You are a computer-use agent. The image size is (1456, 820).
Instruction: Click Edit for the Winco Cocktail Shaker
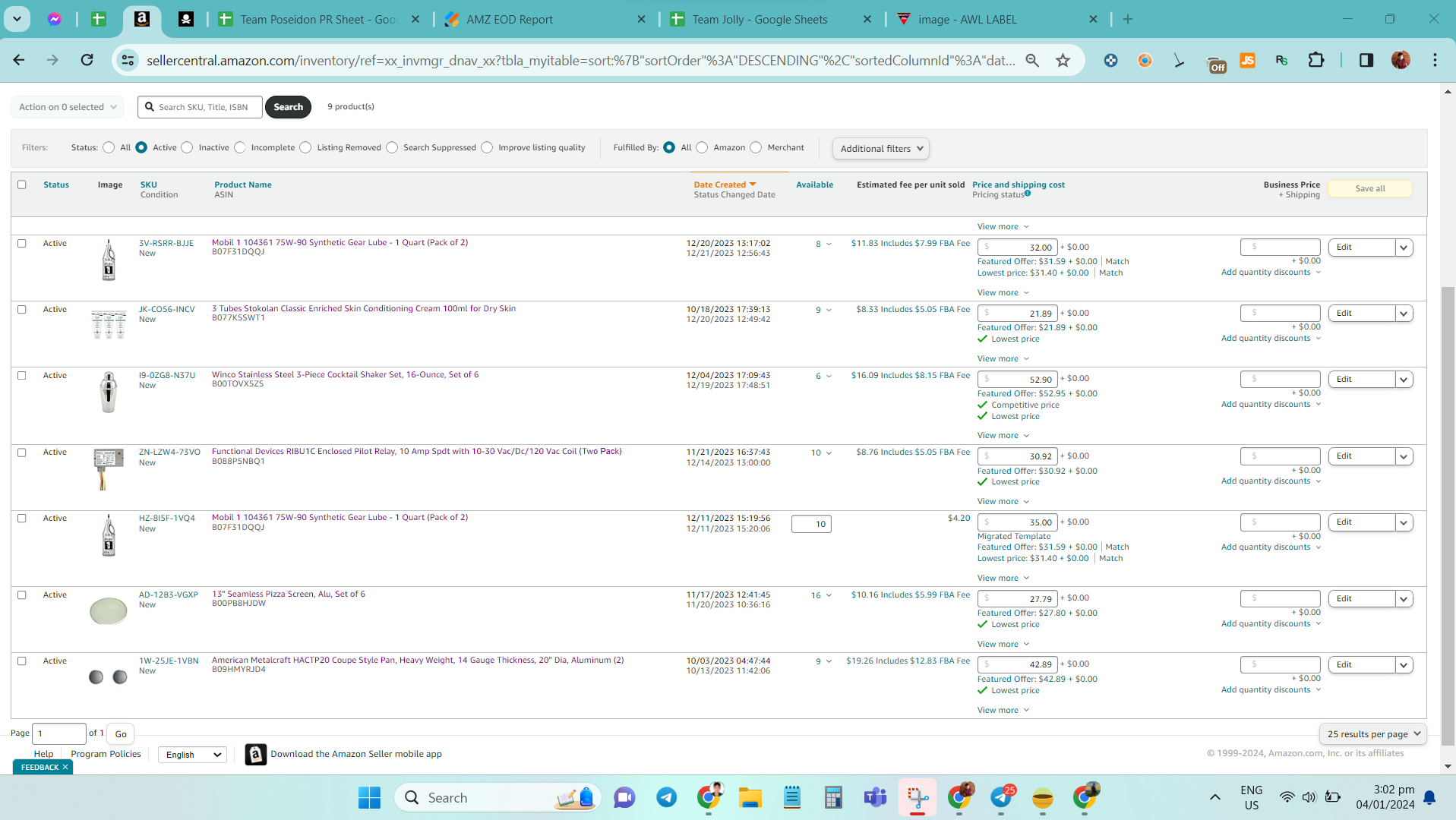pyautogui.click(x=1362, y=379)
